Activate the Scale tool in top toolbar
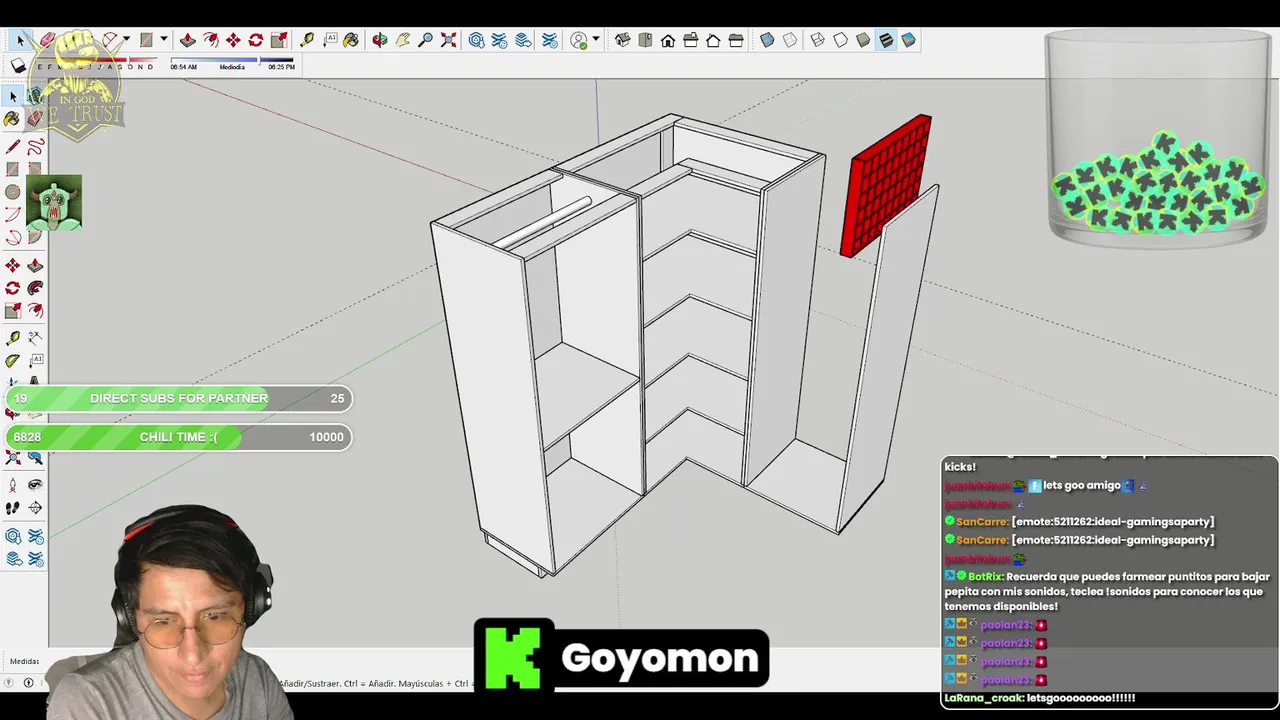 [278, 40]
